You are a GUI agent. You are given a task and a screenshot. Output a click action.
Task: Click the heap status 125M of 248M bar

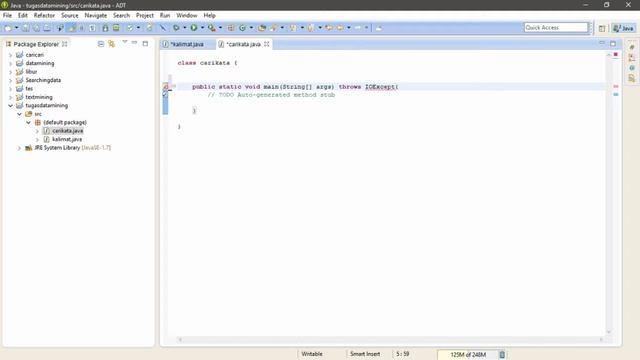[x=468, y=355]
